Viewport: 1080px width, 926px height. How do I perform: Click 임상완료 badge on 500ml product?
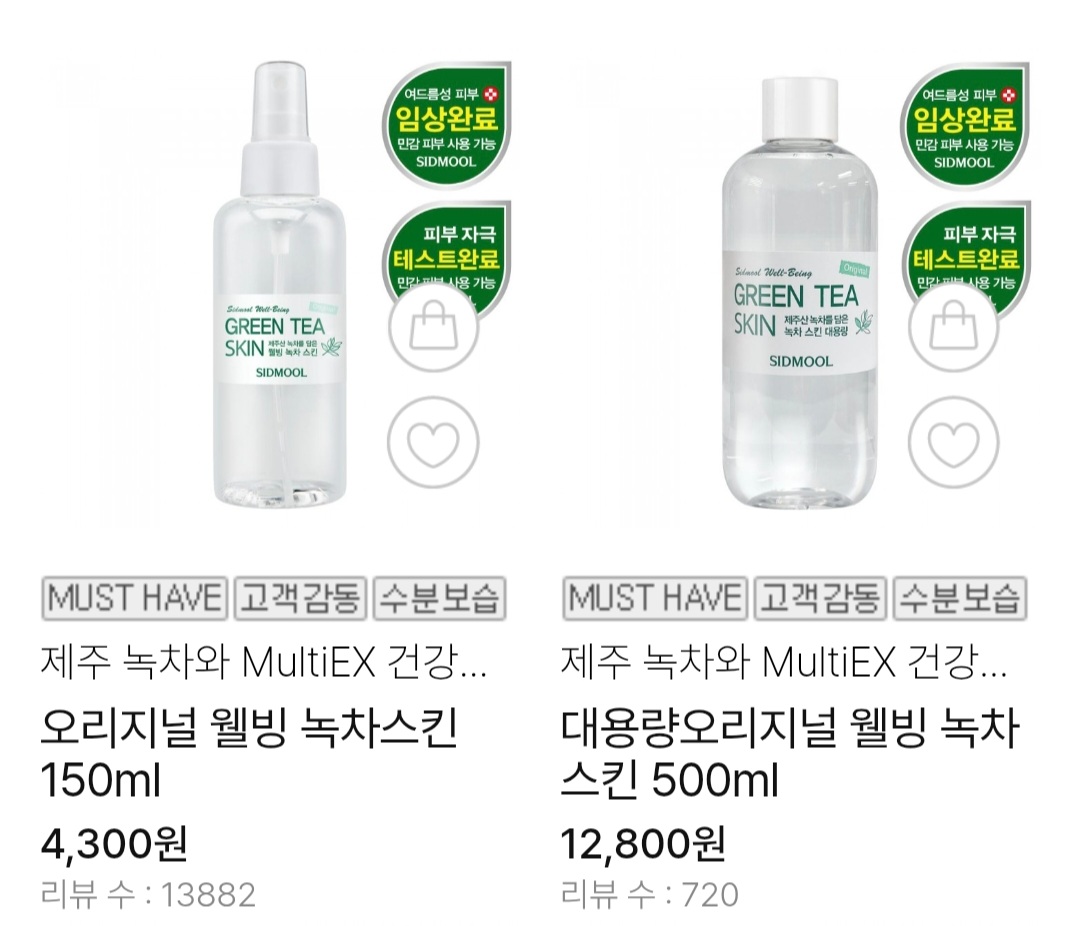[x=965, y=125]
